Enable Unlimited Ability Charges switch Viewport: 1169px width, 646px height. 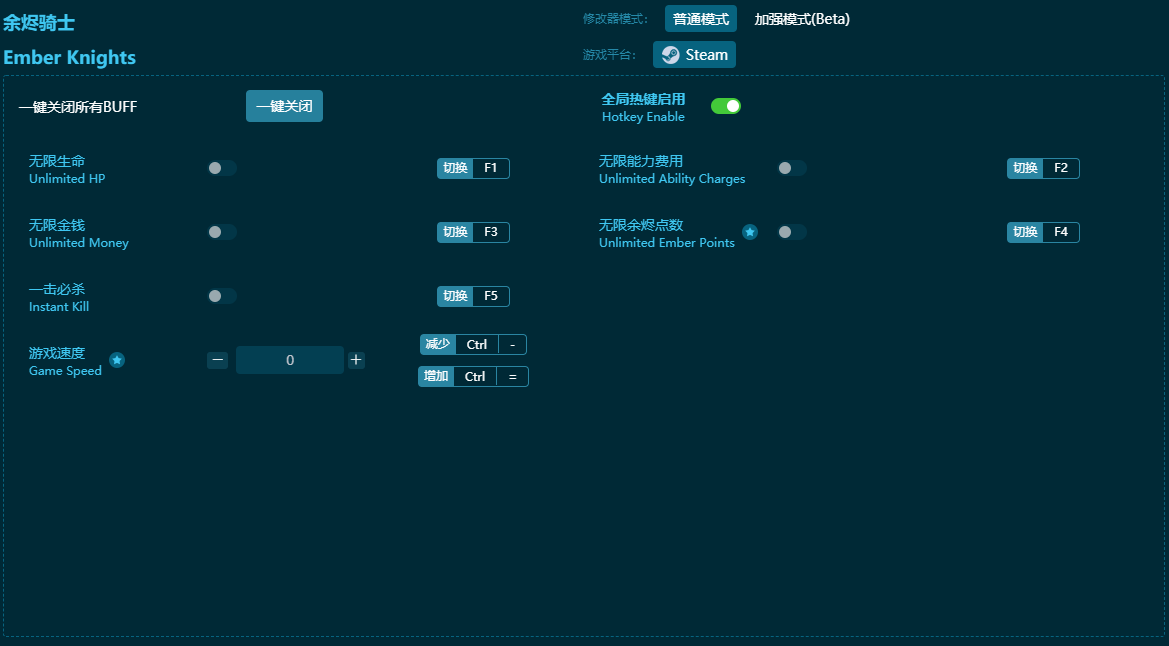(x=792, y=168)
